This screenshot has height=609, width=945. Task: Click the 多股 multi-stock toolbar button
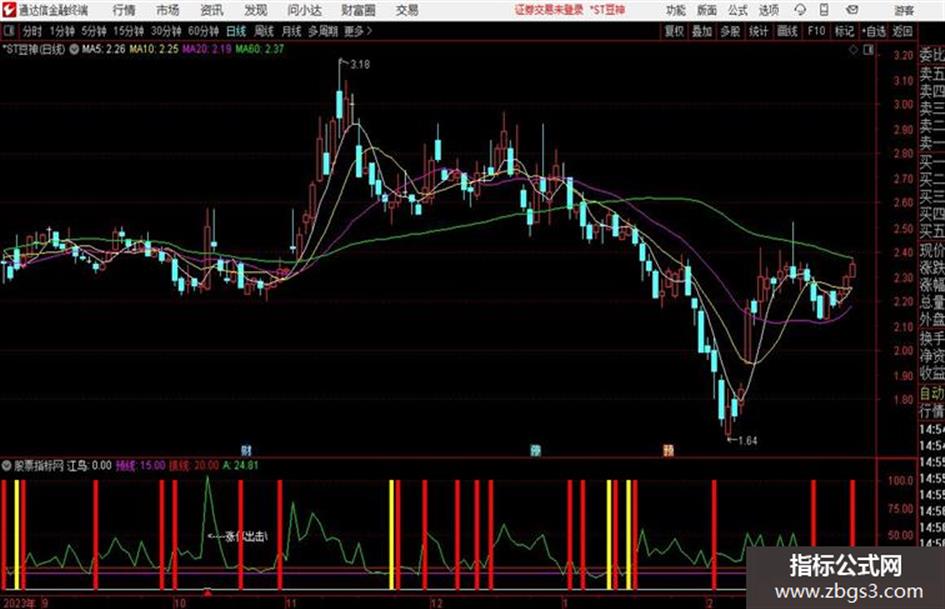(730, 31)
